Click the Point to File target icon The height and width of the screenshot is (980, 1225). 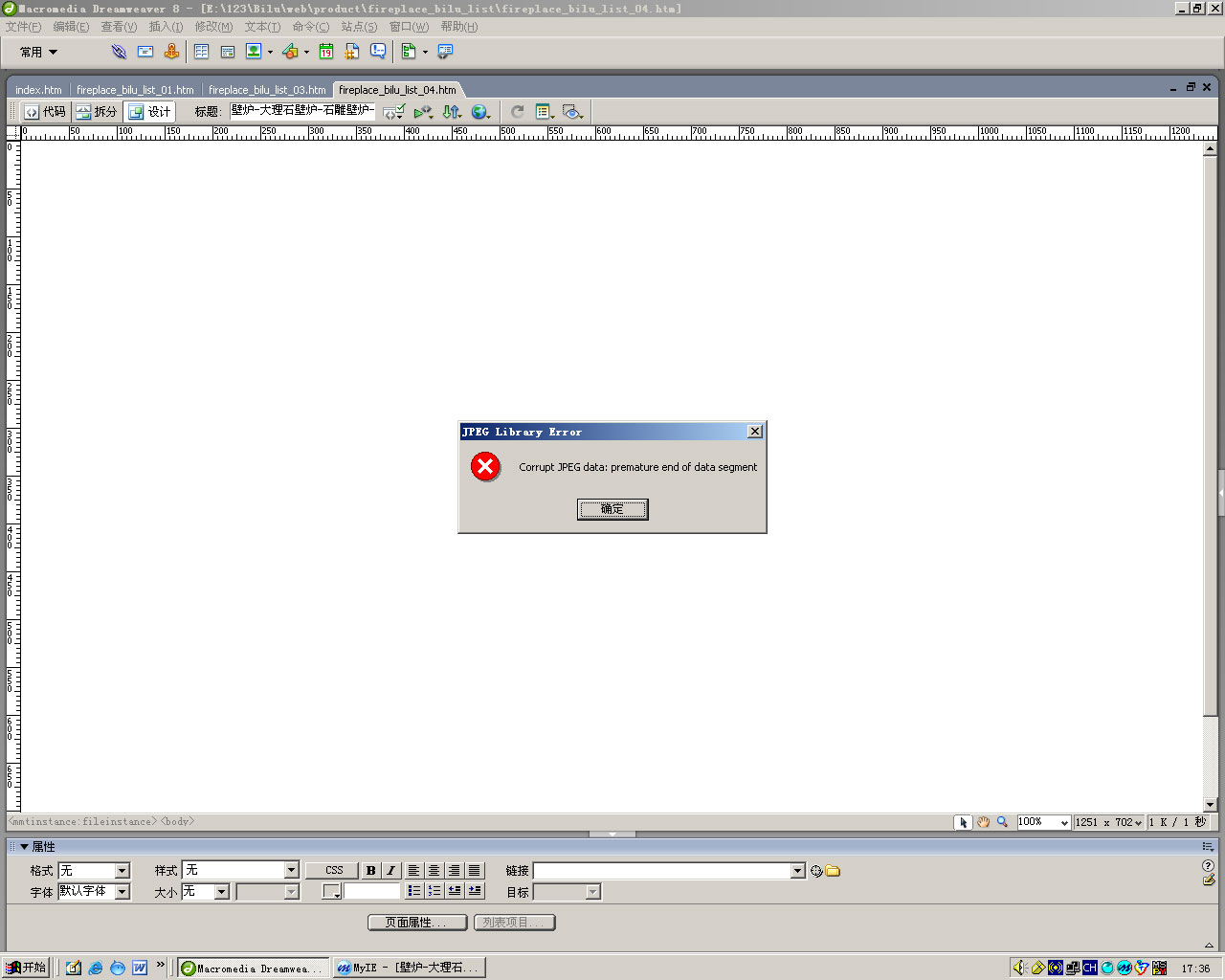click(816, 871)
